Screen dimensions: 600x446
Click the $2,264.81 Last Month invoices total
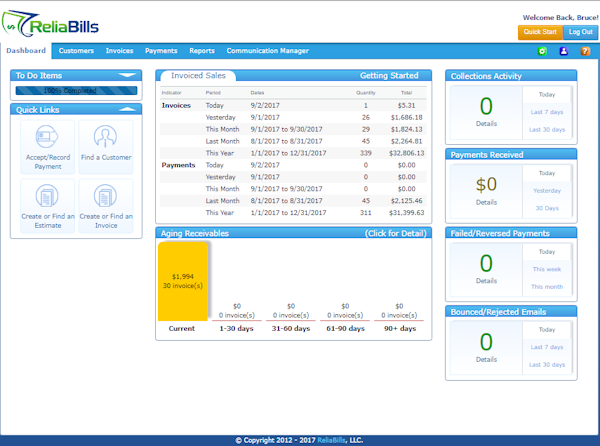pyautogui.click(x=406, y=141)
